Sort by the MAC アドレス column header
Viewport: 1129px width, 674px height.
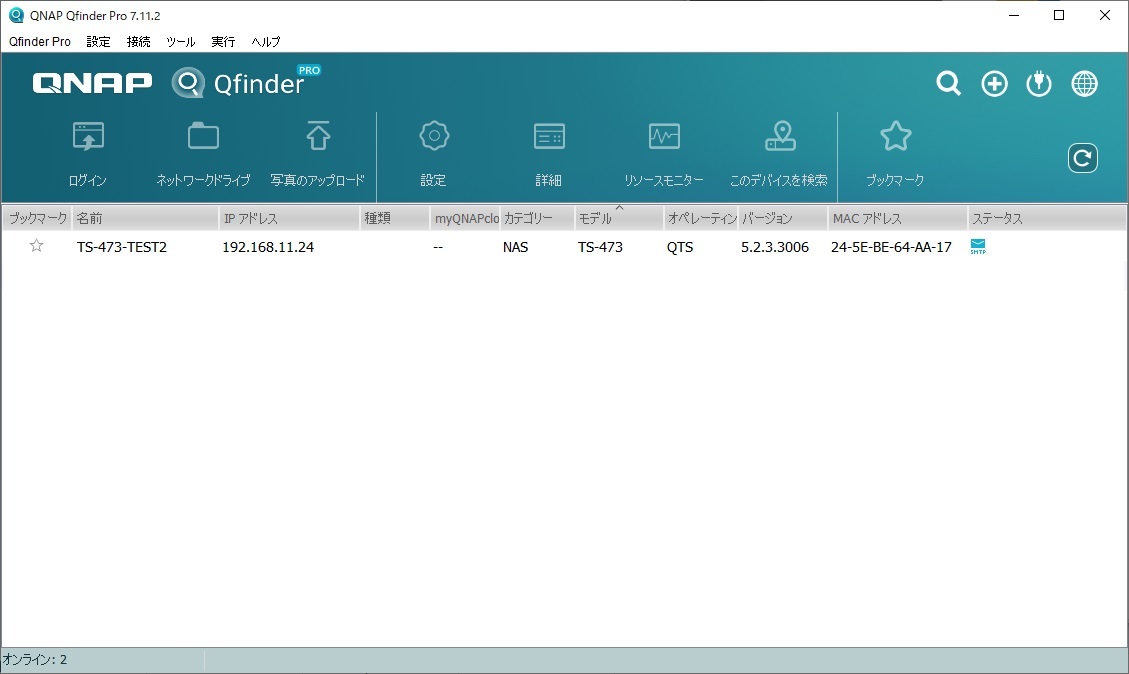pyautogui.click(x=897, y=218)
